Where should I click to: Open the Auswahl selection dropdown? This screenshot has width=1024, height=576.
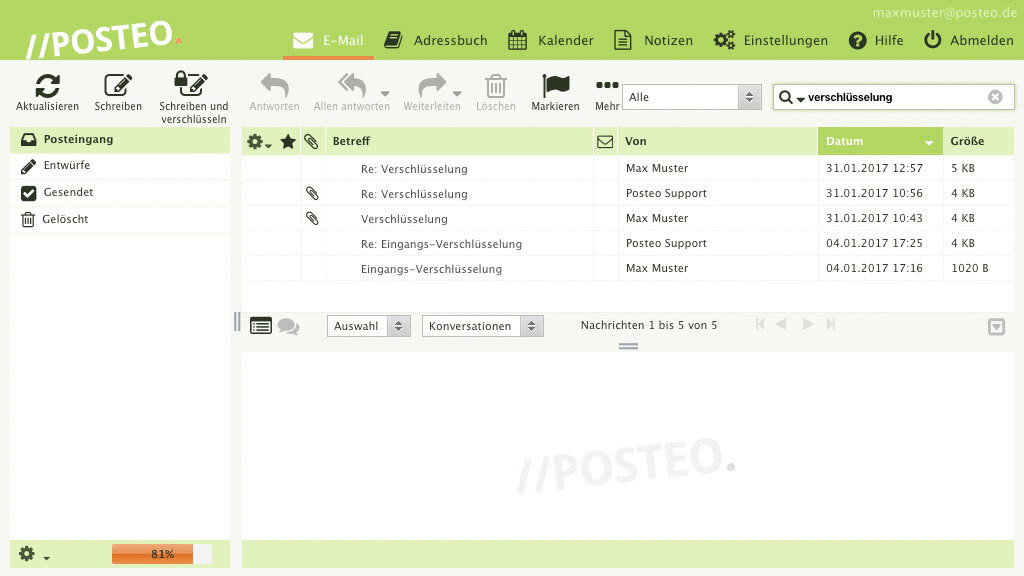pos(369,326)
